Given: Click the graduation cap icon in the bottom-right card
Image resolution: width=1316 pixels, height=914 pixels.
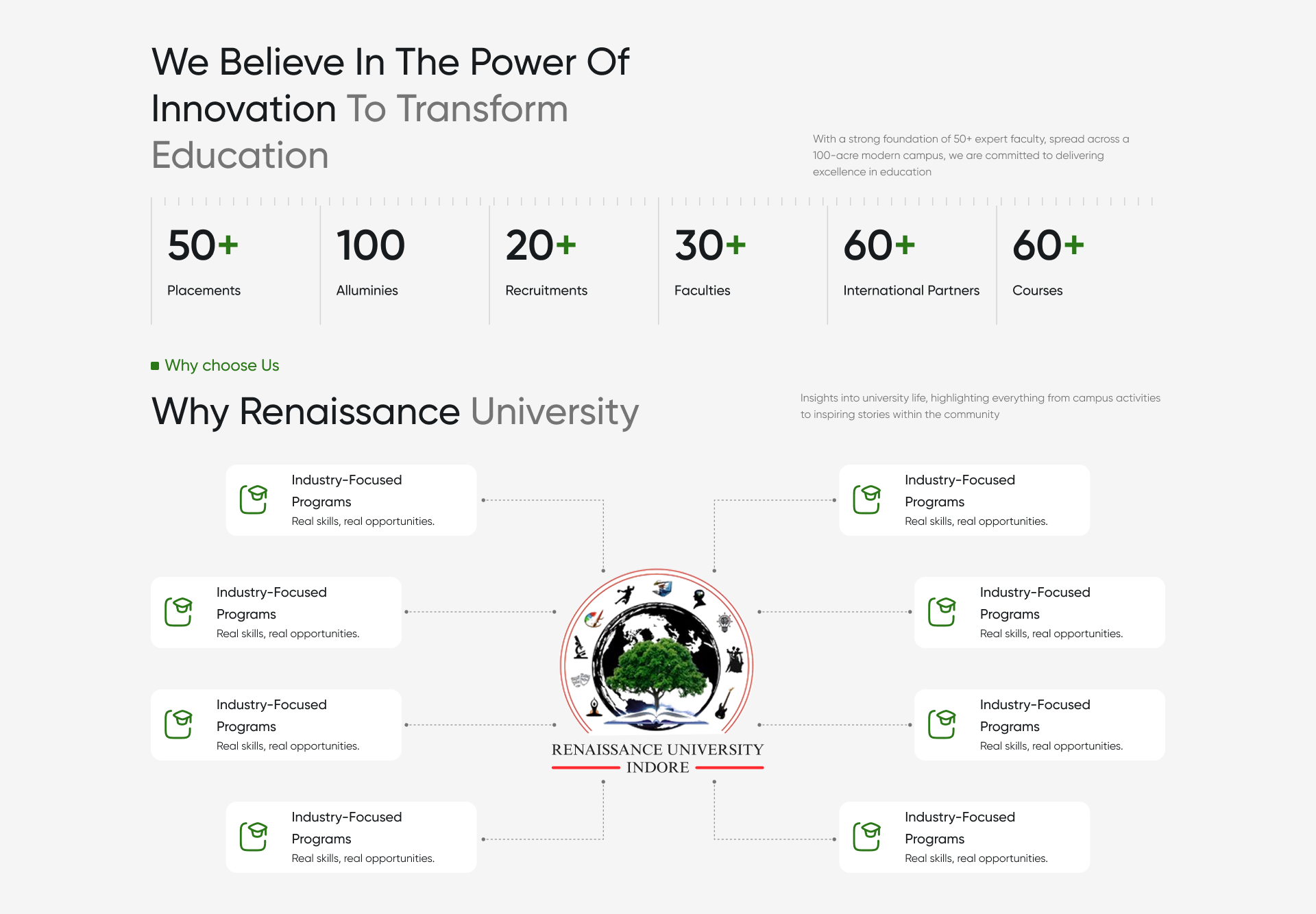Looking at the screenshot, I should coord(866,837).
